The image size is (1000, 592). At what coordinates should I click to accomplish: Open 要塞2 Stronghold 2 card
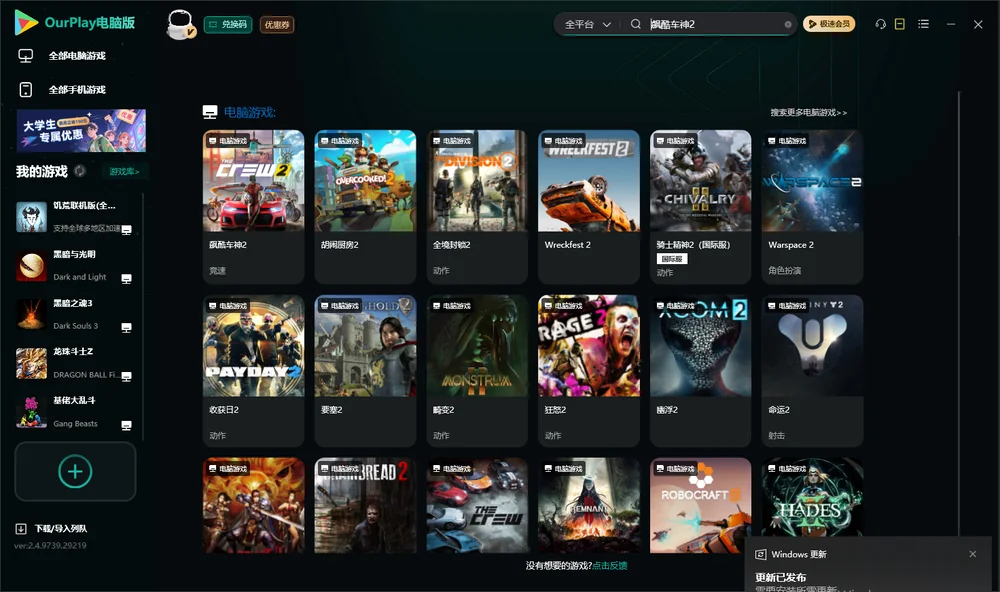[x=365, y=371]
